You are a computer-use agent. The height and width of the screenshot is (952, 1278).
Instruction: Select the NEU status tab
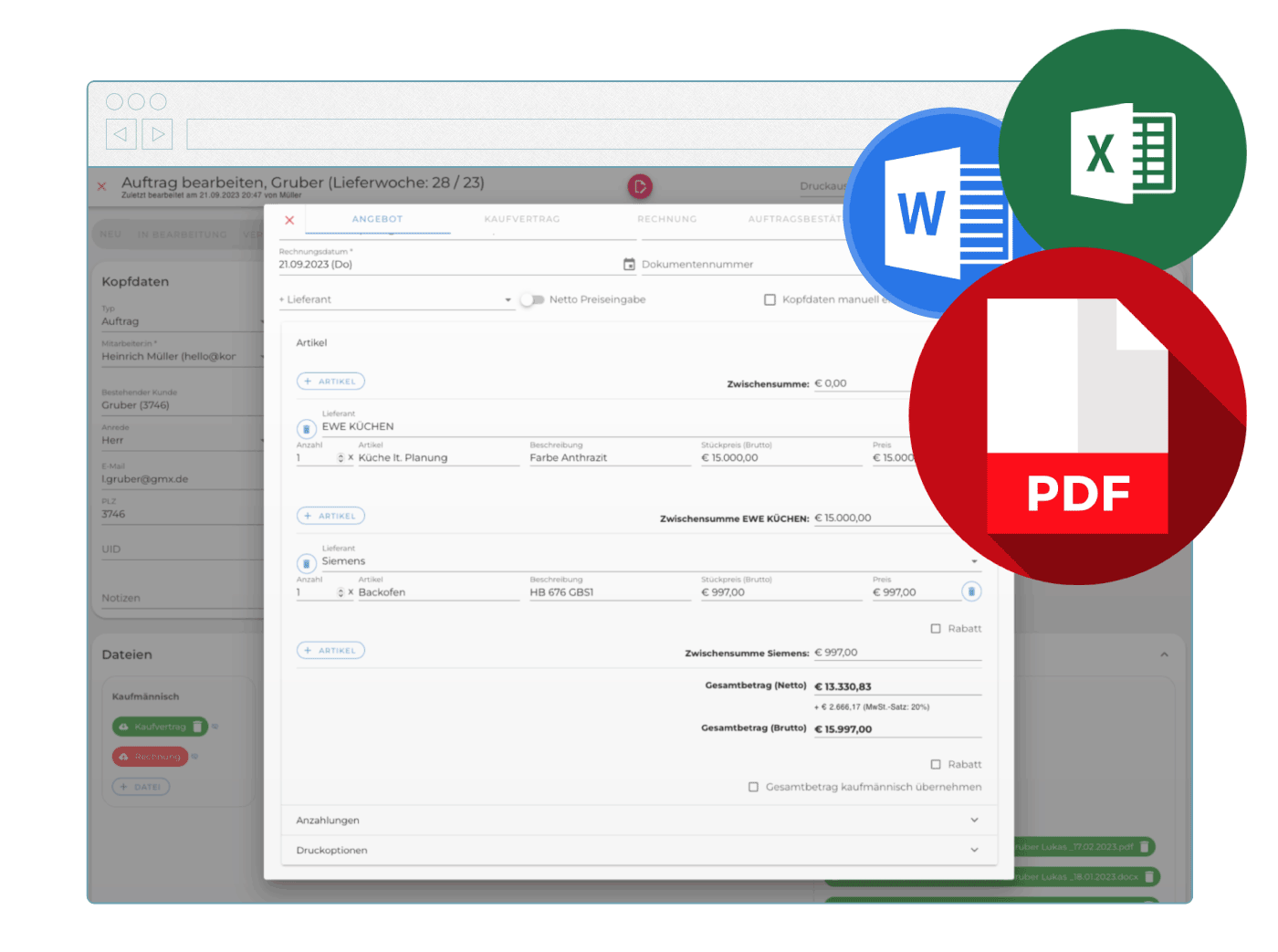[x=110, y=235]
